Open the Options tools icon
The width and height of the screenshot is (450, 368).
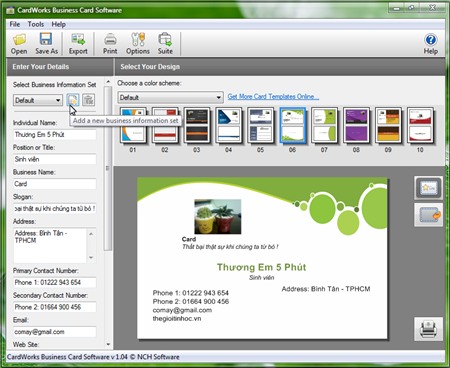[138, 44]
